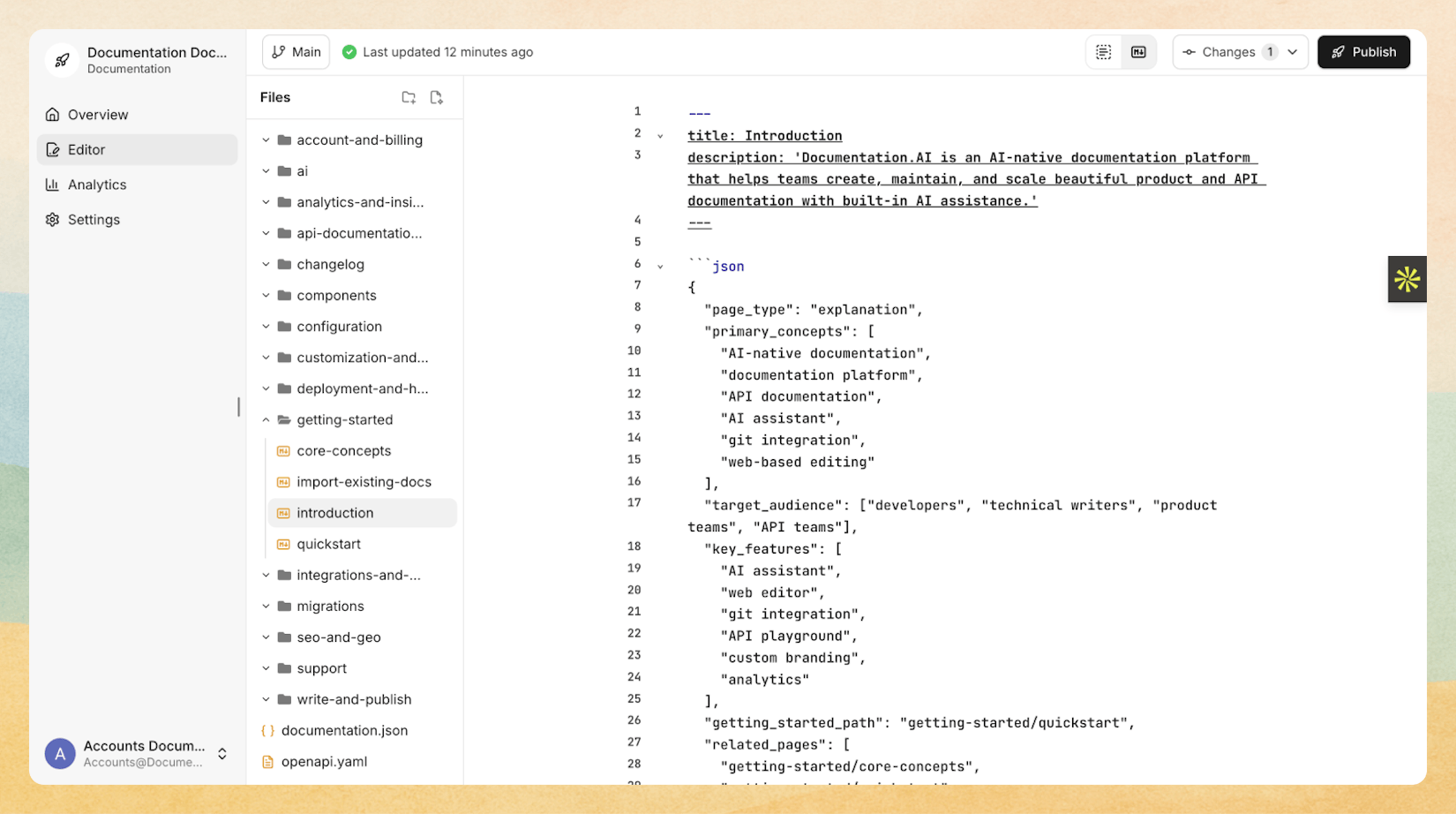The width and height of the screenshot is (1456, 814).
Task: Create a new file in the Files panel
Action: tap(436, 97)
